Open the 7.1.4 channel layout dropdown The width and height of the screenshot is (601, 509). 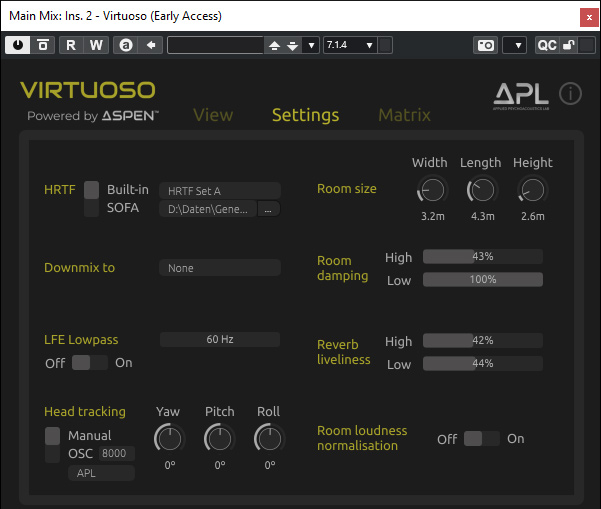point(350,45)
